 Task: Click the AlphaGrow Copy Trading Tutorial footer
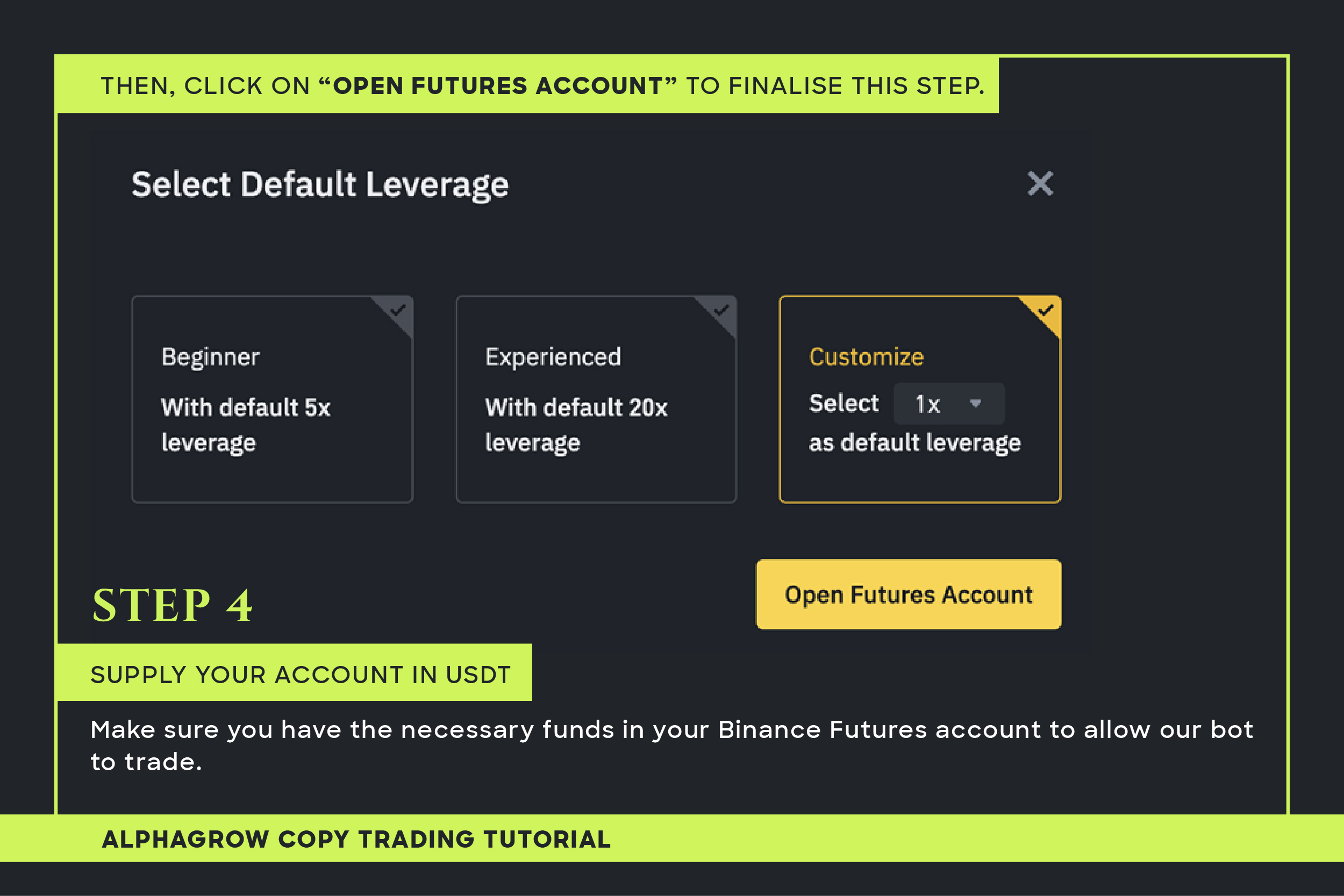tap(356, 840)
